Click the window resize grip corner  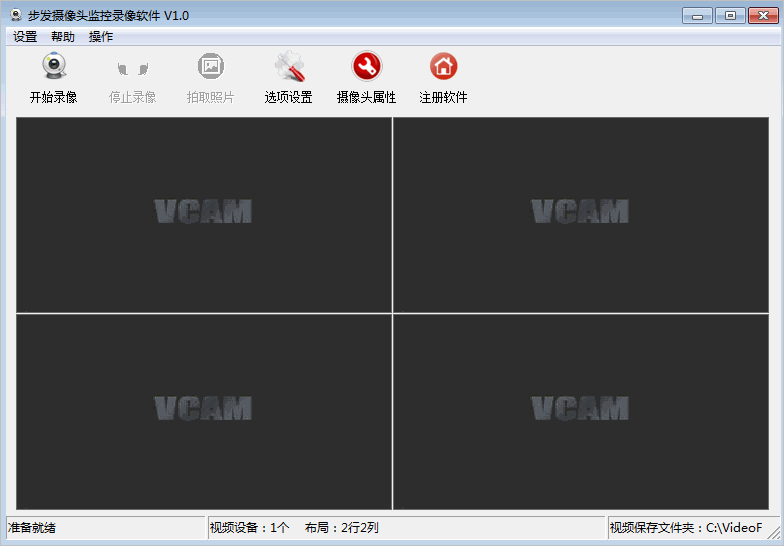(774, 532)
